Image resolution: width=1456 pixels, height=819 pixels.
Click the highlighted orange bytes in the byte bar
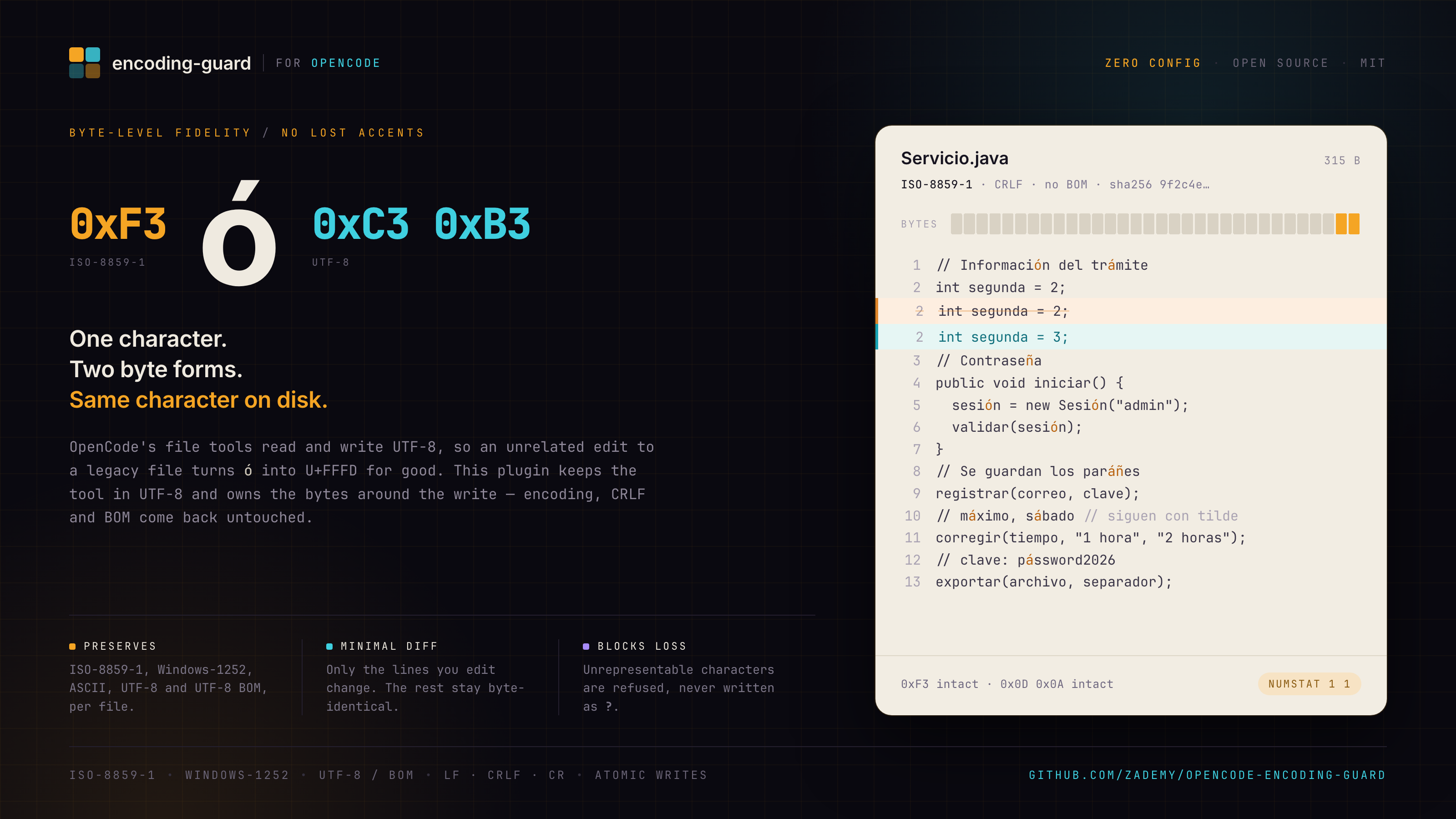1347,224
